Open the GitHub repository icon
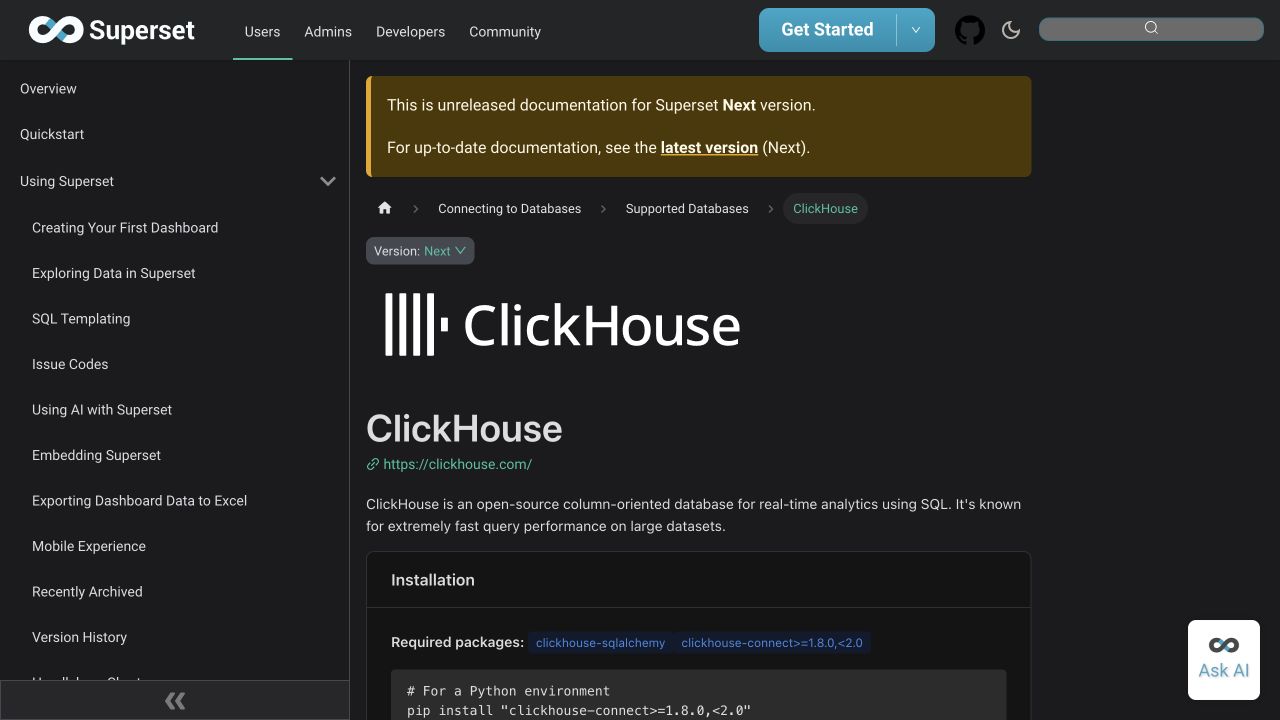The height and width of the screenshot is (720, 1280). pos(970,30)
